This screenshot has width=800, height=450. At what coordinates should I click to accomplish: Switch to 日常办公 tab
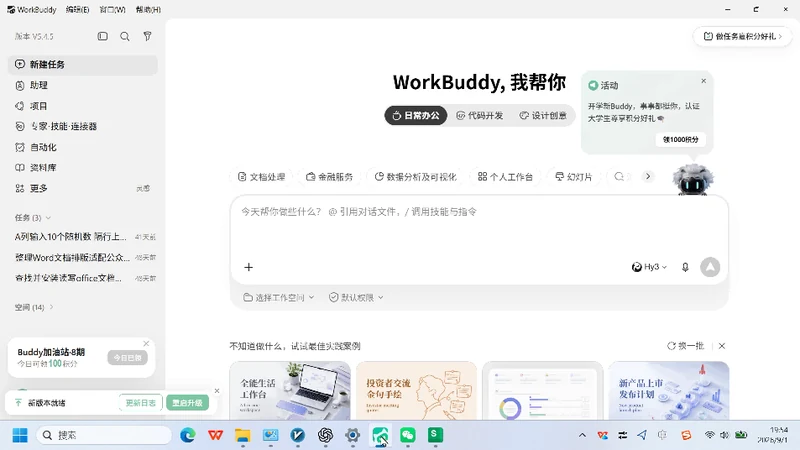416,116
